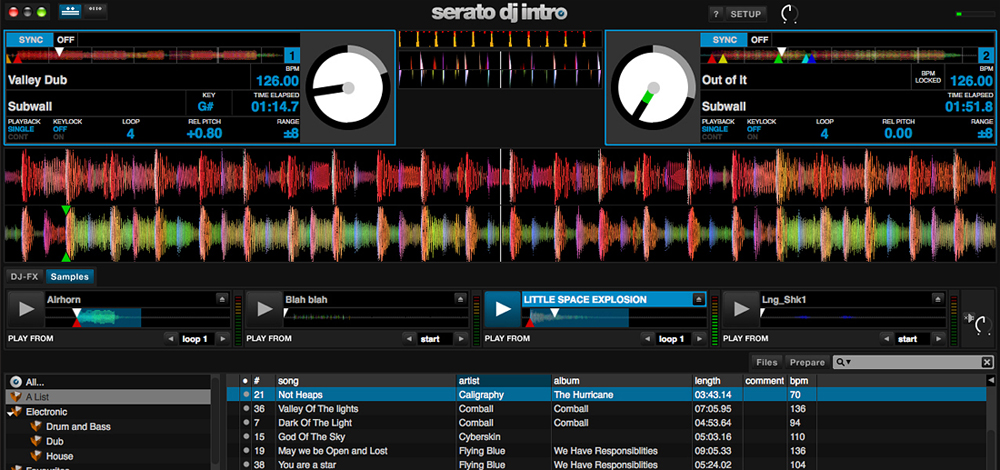The height and width of the screenshot is (470, 1000).
Task: Enable SYNC on deck 1
Action: point(29,40)
